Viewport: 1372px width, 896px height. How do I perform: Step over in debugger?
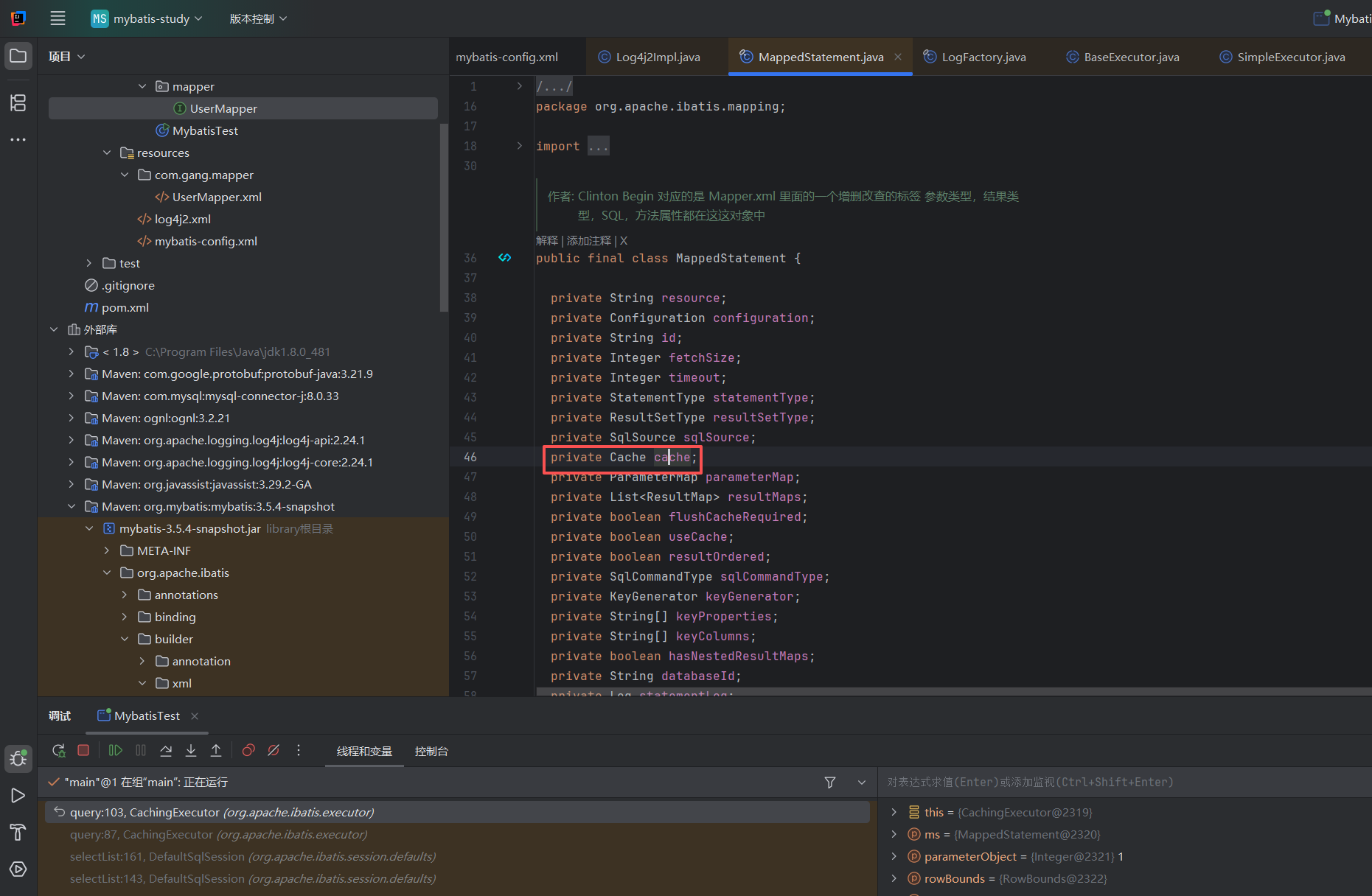[x=166, y=750]
